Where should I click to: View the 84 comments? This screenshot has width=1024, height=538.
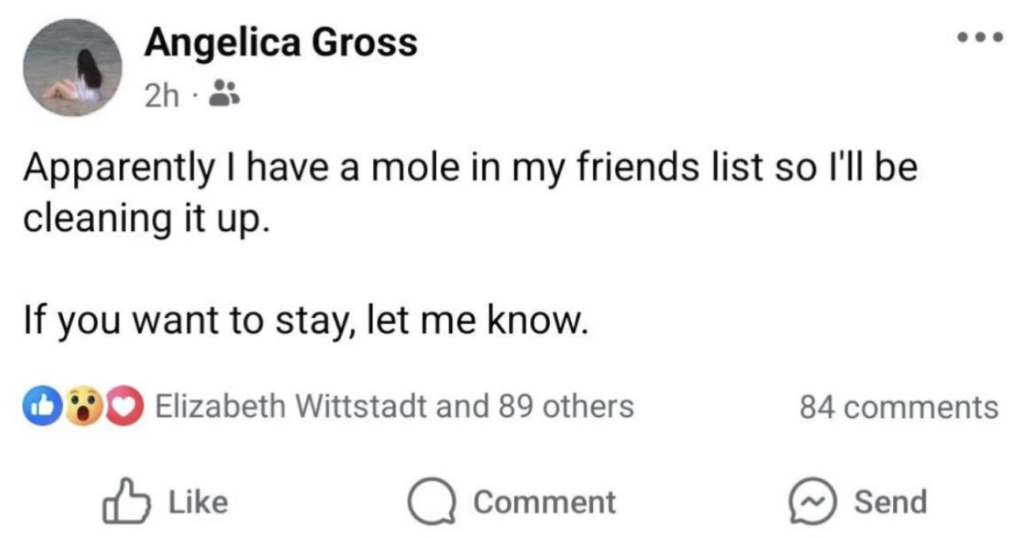[x=898, y=407]
